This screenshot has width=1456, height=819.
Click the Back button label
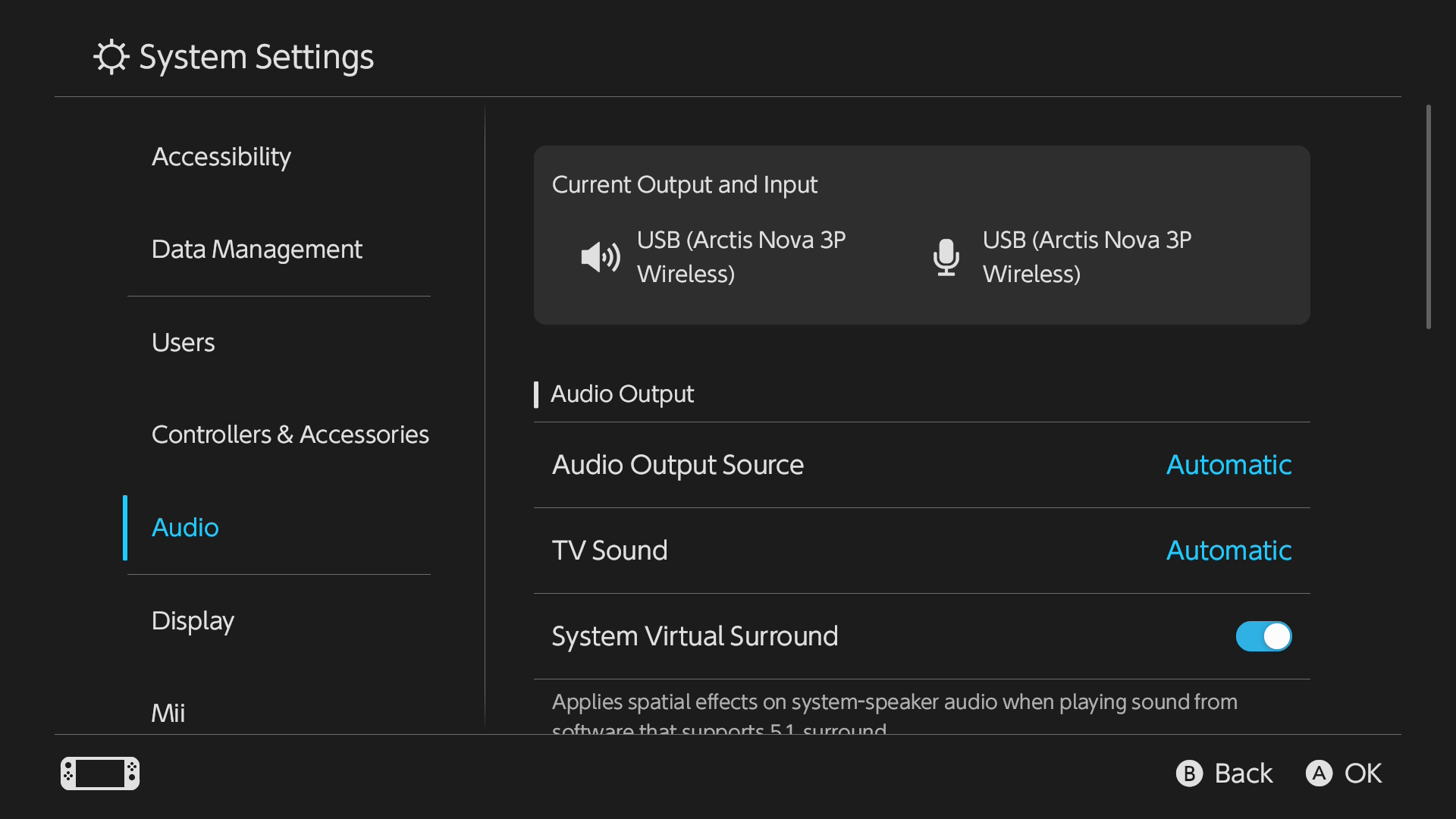tap(1243, 773)
